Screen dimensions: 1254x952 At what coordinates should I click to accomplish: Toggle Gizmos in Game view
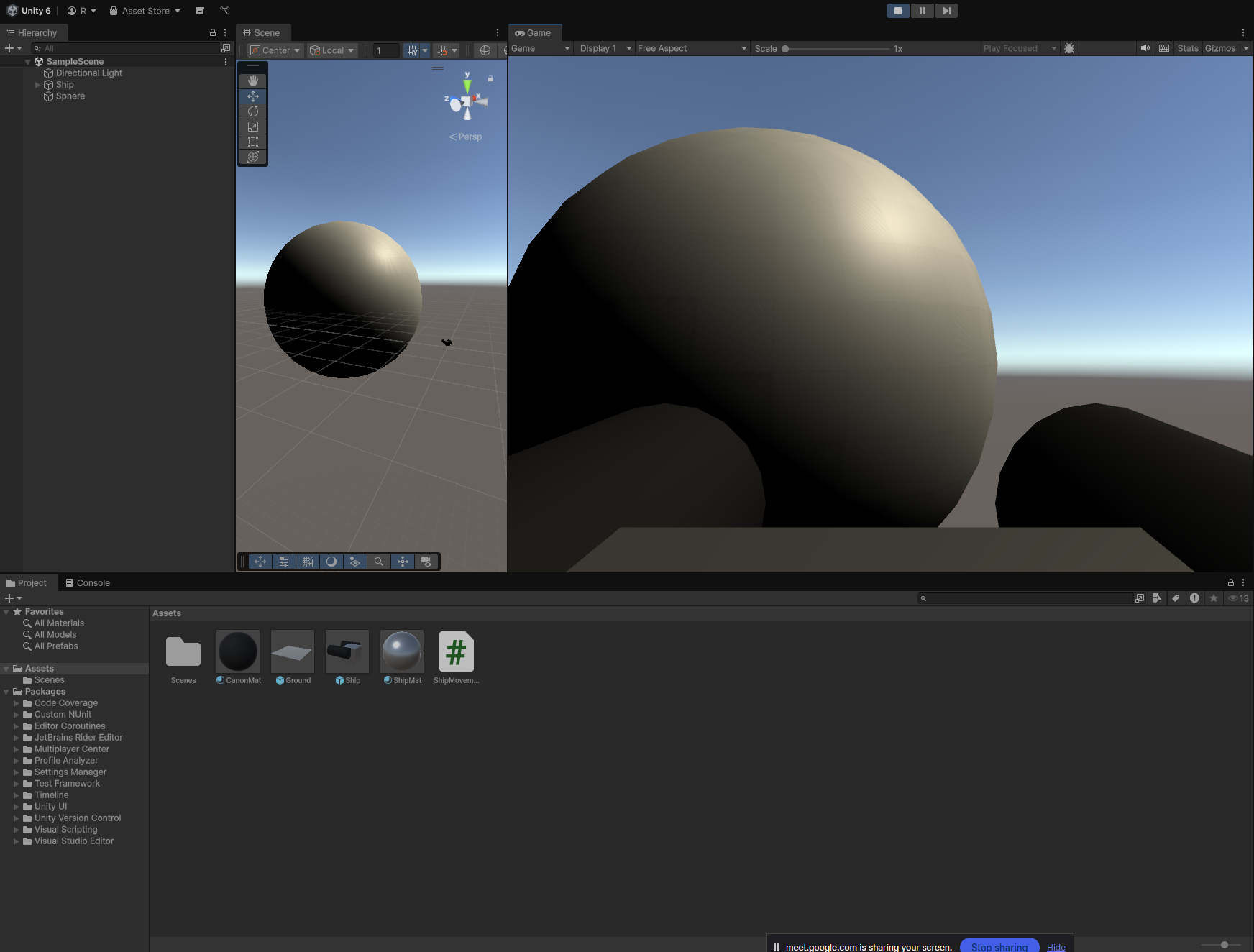click(x=1219, y=48)
